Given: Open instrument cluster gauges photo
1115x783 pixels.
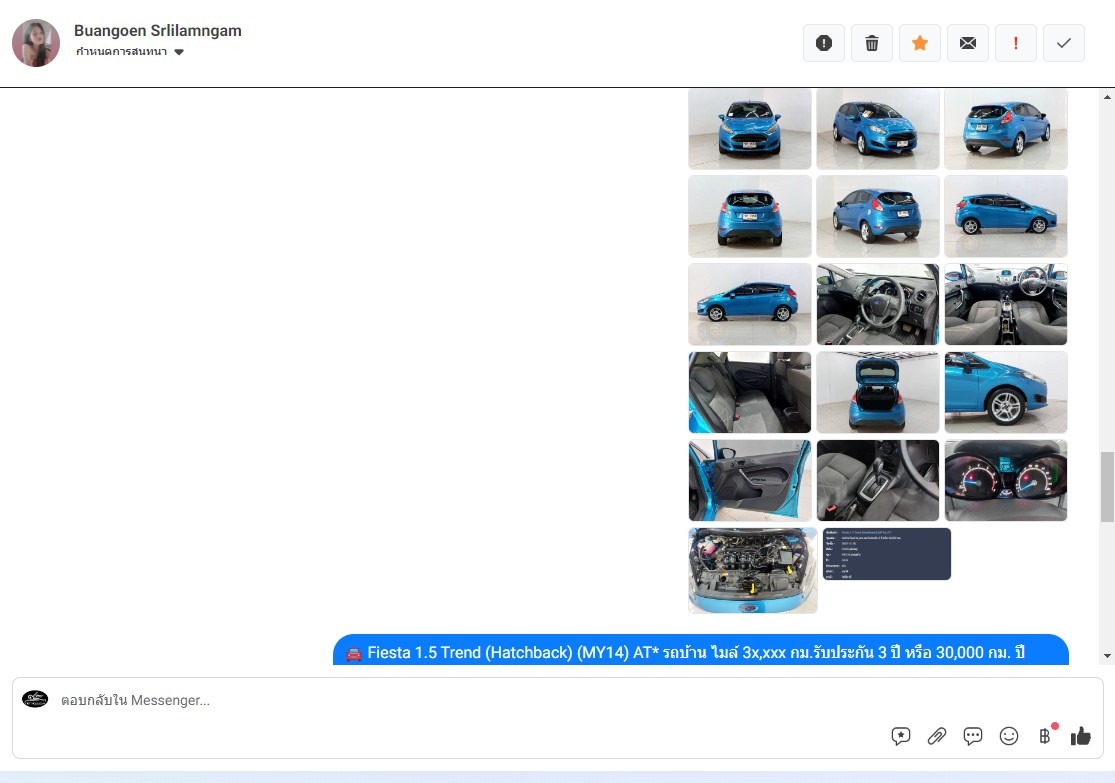Looking at the screenshot, I should click(x=1005, y=480).
